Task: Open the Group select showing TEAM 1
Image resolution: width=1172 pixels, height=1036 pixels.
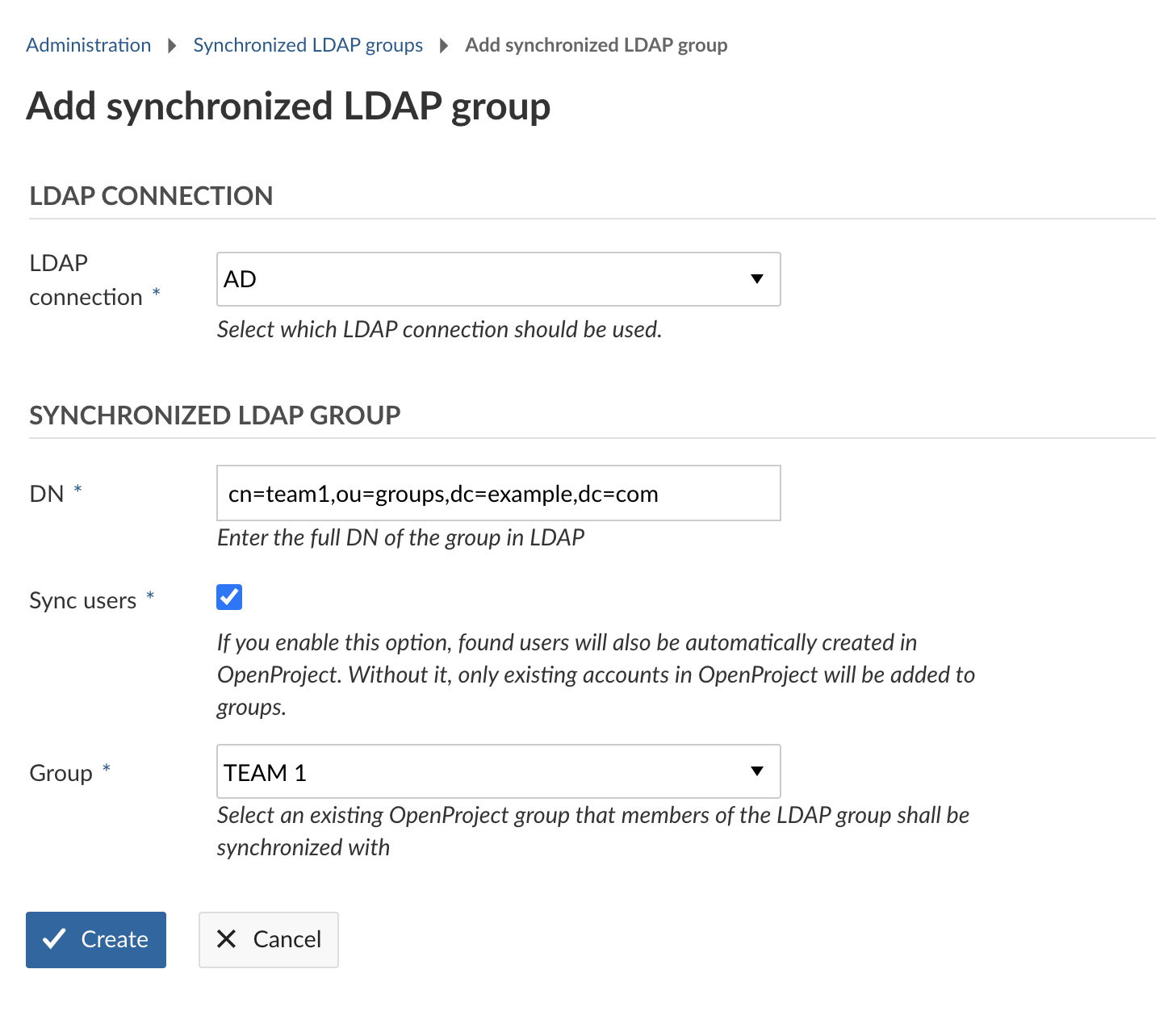Action: [x=484, y=772]
